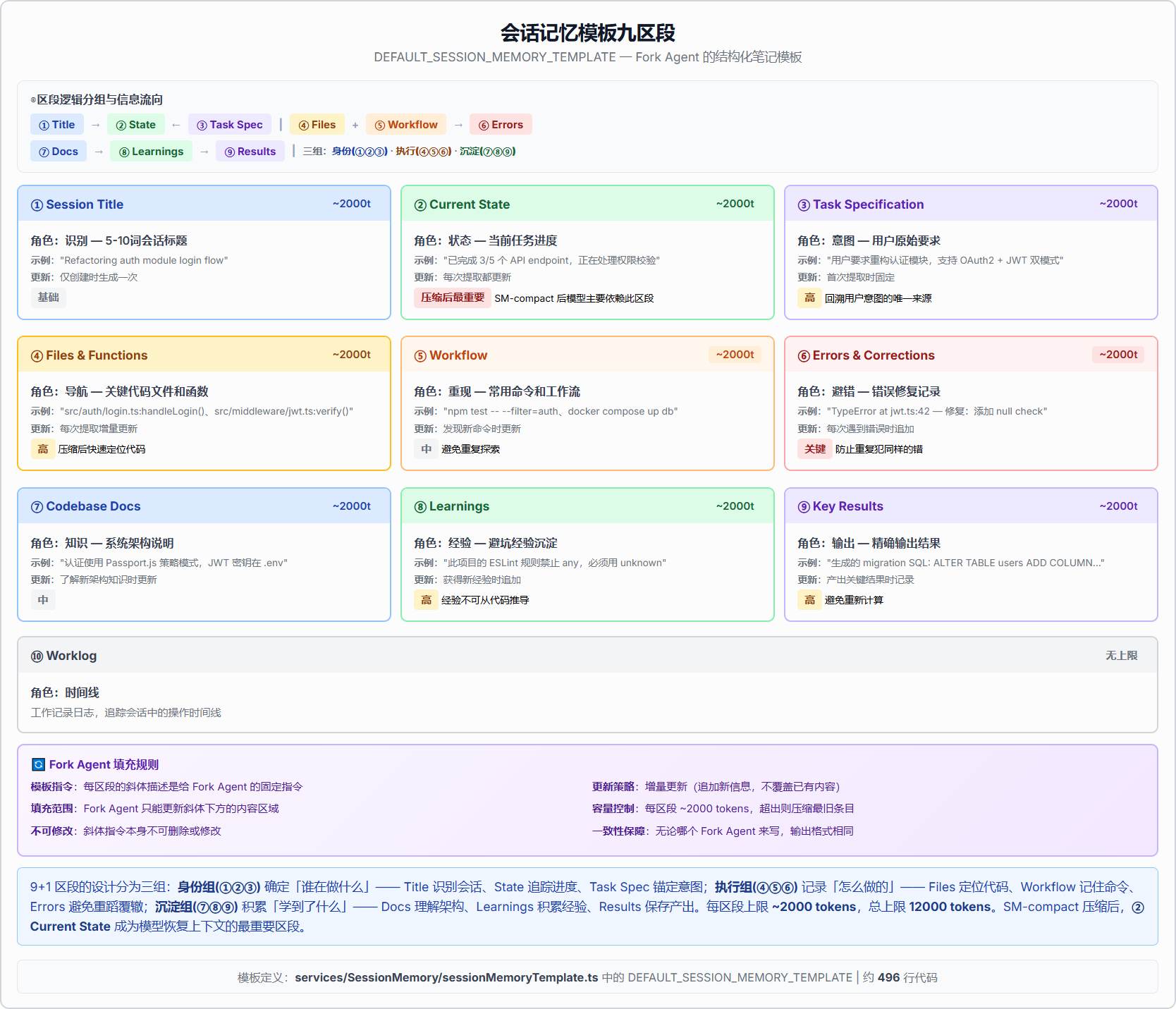Select the ③ Task Spec chip

(230, 125)
